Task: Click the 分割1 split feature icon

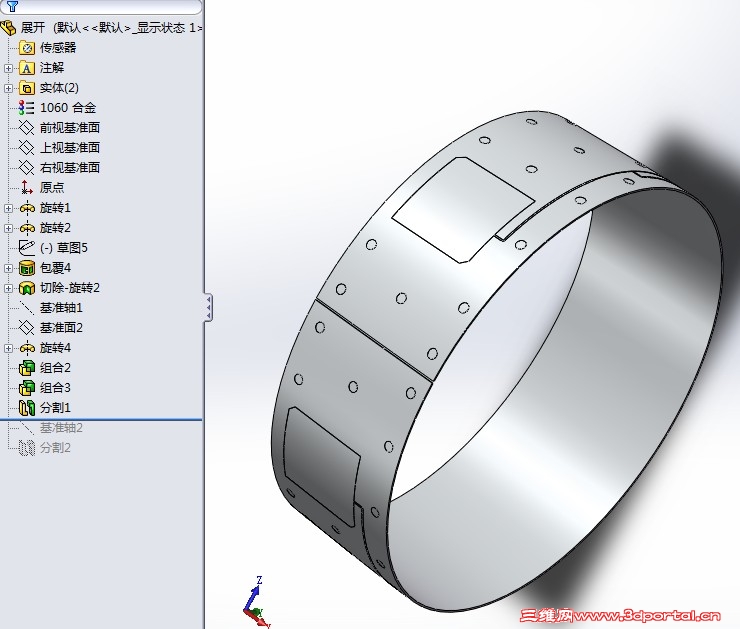Action: point(27,408)
